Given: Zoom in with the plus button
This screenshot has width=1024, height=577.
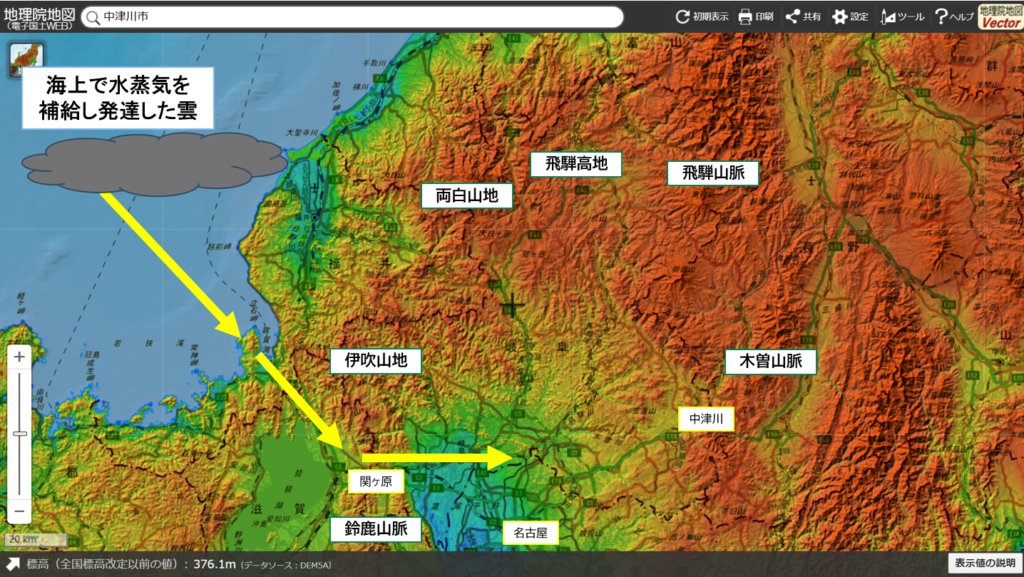Looking at the screenshot, I should 20,357.
